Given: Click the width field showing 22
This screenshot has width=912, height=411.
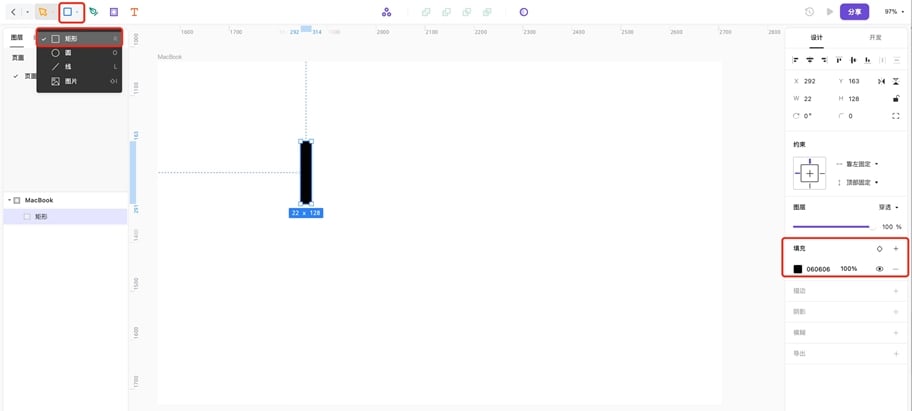Looking at the screenshot, I should pos(807,99).
